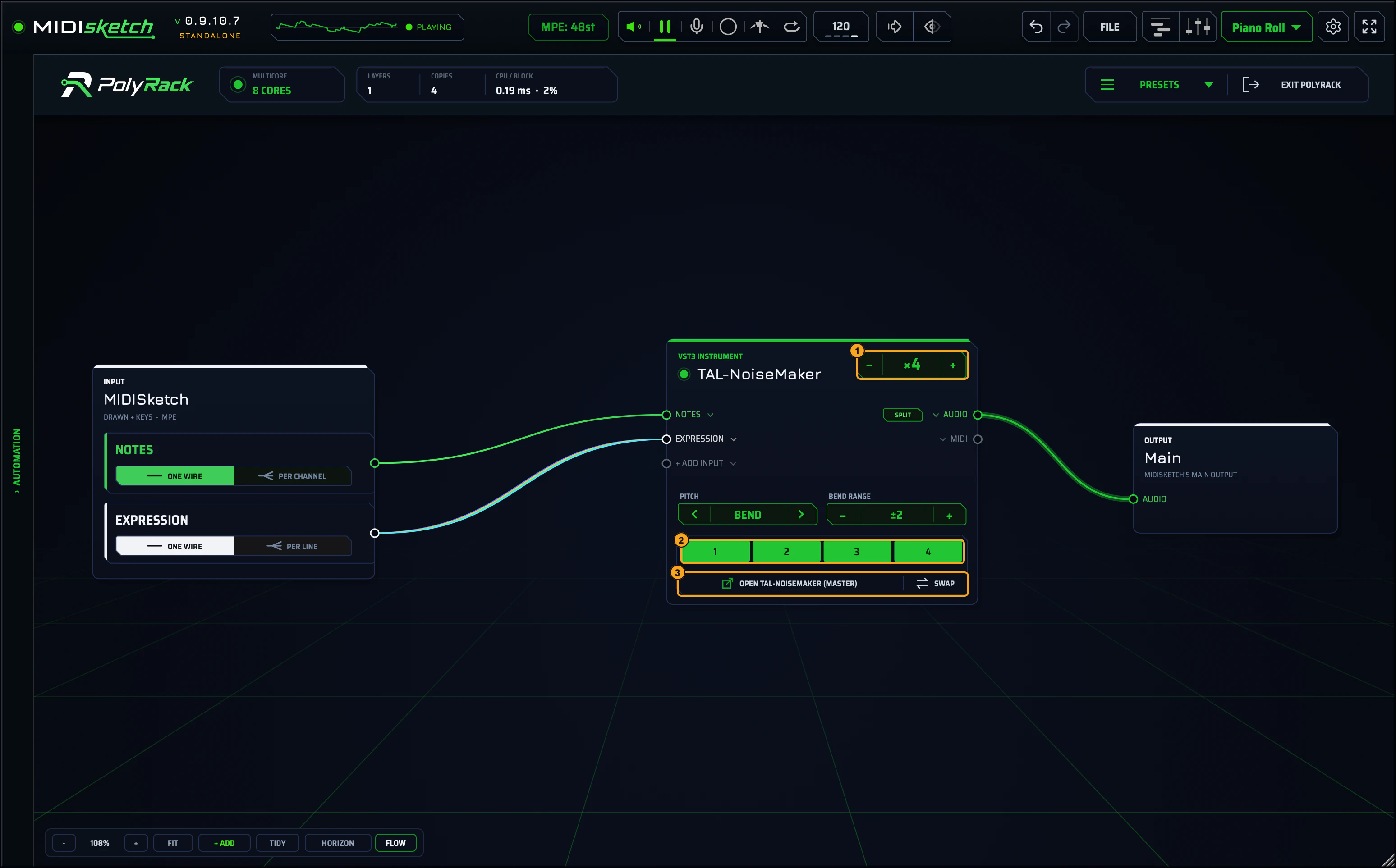Toggle the Multicore 8 cores switch

coord(238,85)
